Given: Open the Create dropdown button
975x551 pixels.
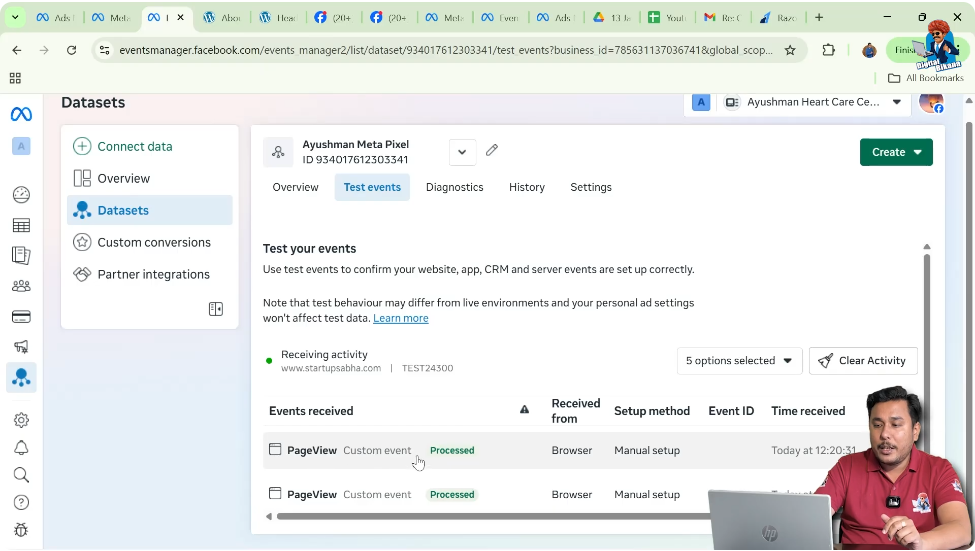Looking at the screenshot, I should (x=896, y=152).
